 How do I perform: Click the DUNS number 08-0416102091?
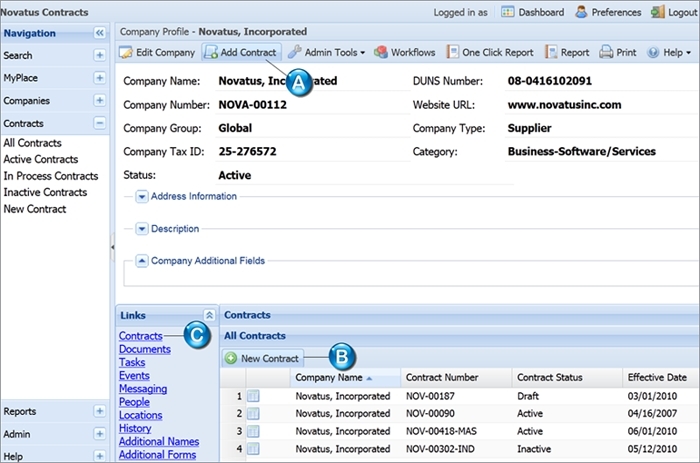pyautogui.click(x=550, y=81)
